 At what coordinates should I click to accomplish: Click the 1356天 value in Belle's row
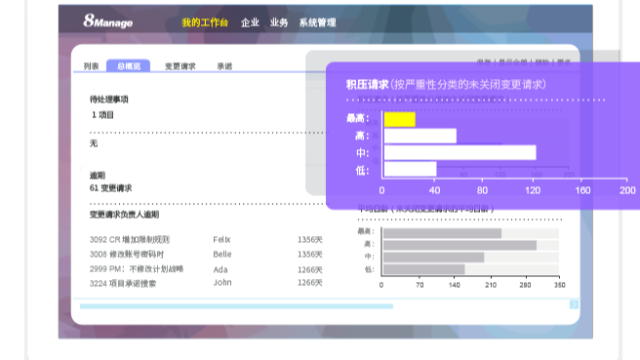(x=310, y=254)
